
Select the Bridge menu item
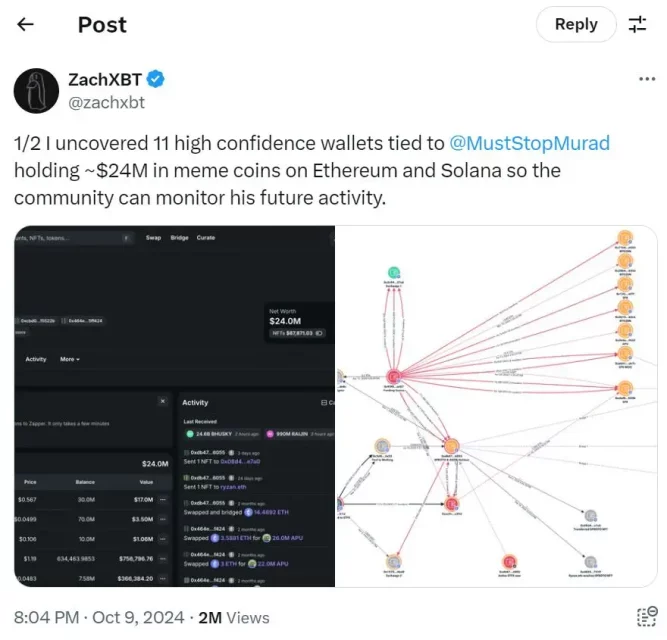[x=180, y=238]
